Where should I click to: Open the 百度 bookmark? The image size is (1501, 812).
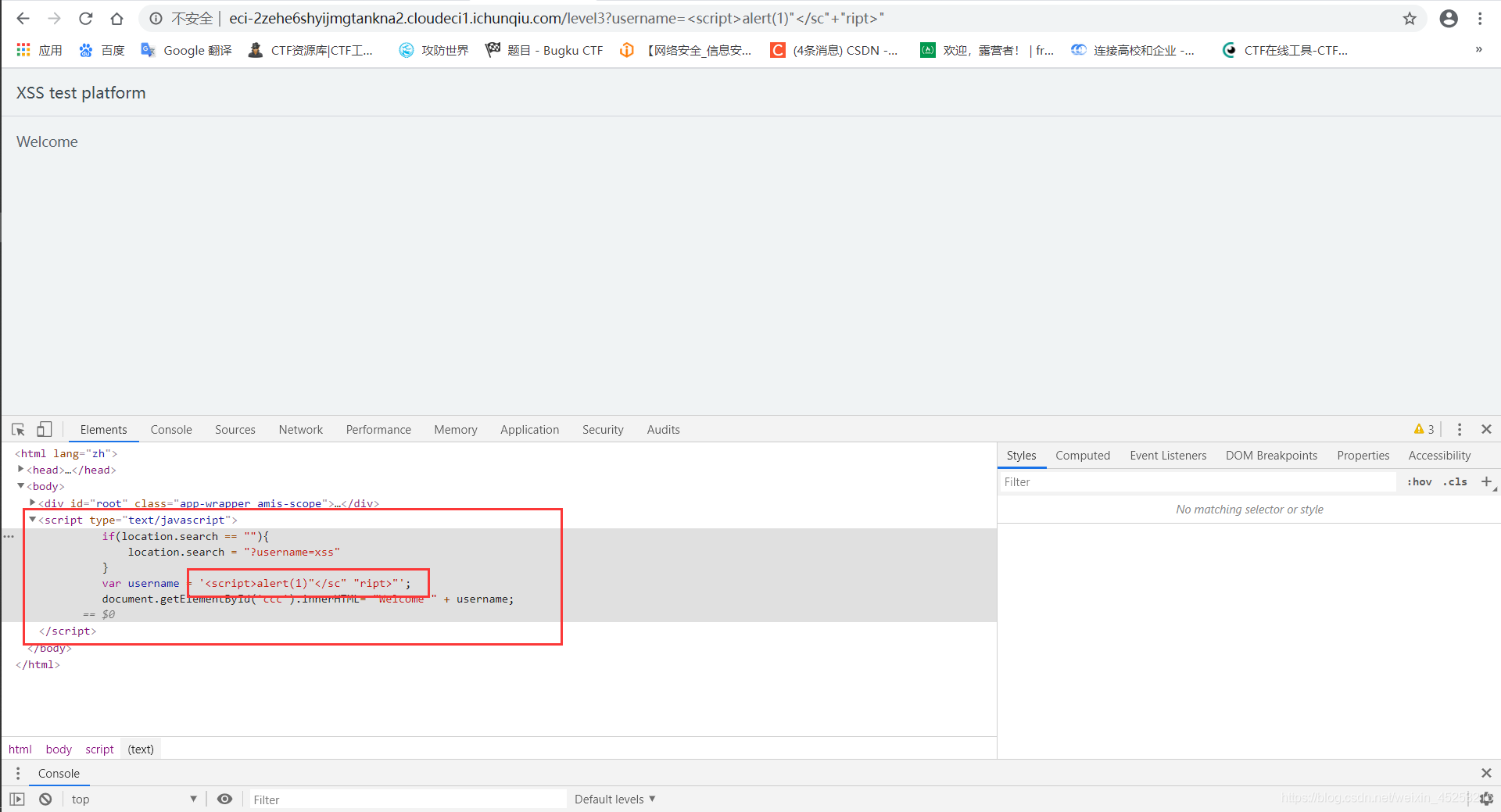tap(102, 50)
